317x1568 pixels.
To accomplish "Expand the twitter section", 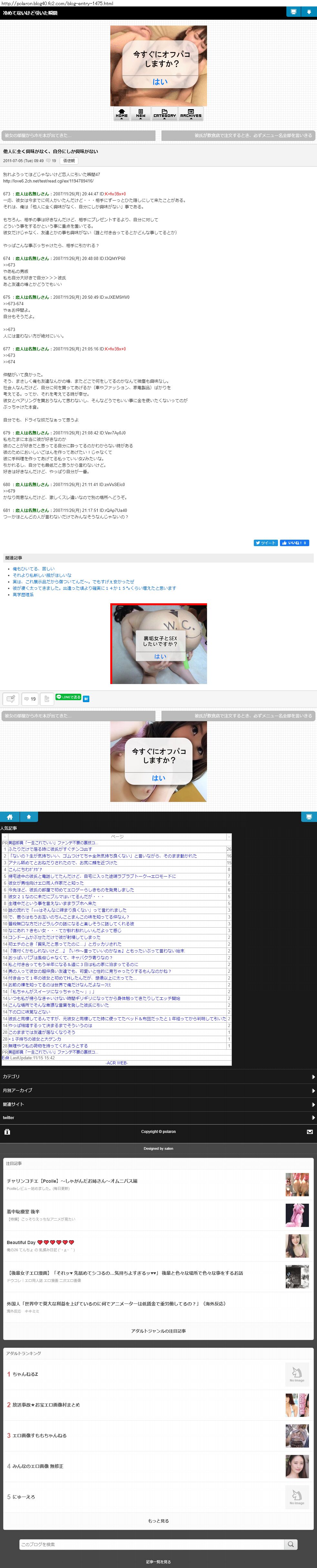I will pos(159,1117).
